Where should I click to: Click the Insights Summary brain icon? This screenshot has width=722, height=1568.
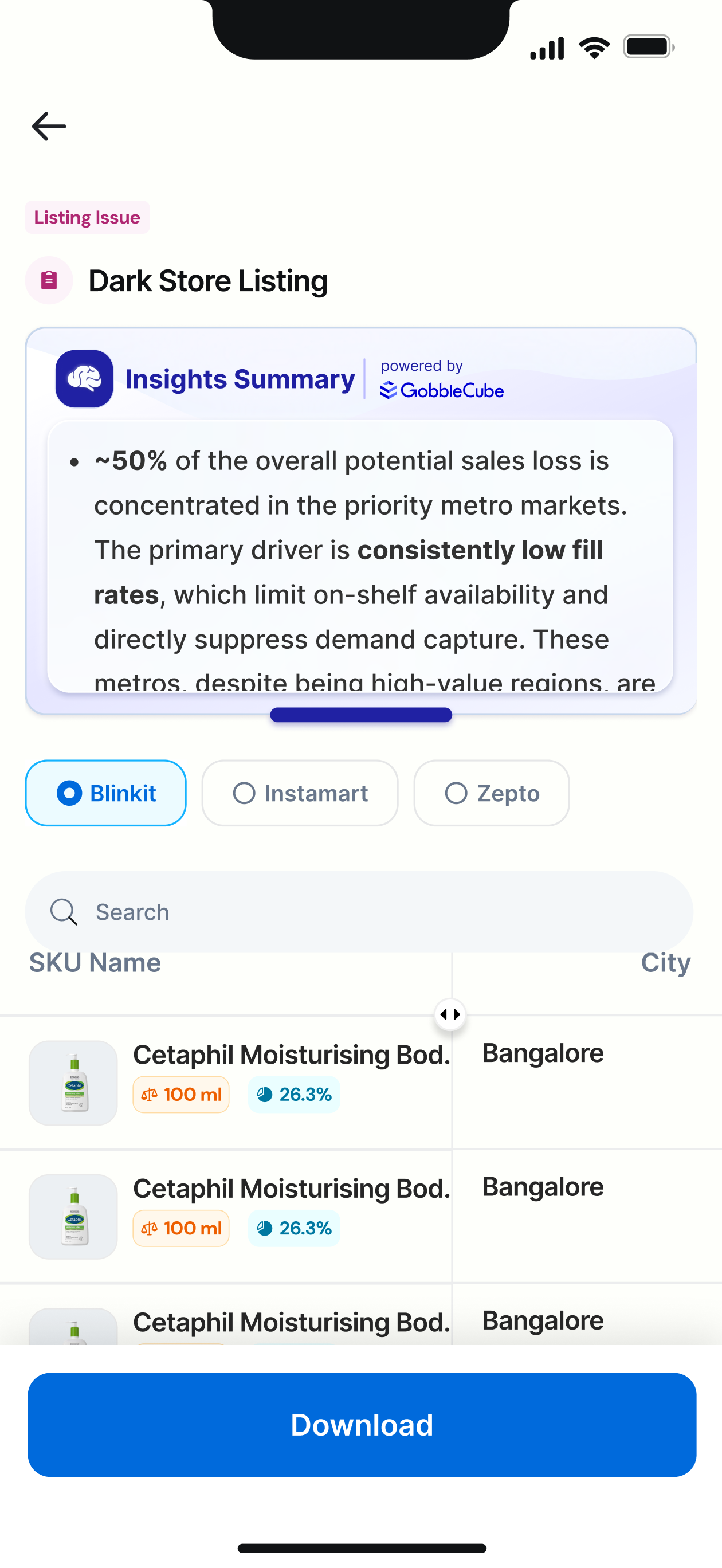84,379
